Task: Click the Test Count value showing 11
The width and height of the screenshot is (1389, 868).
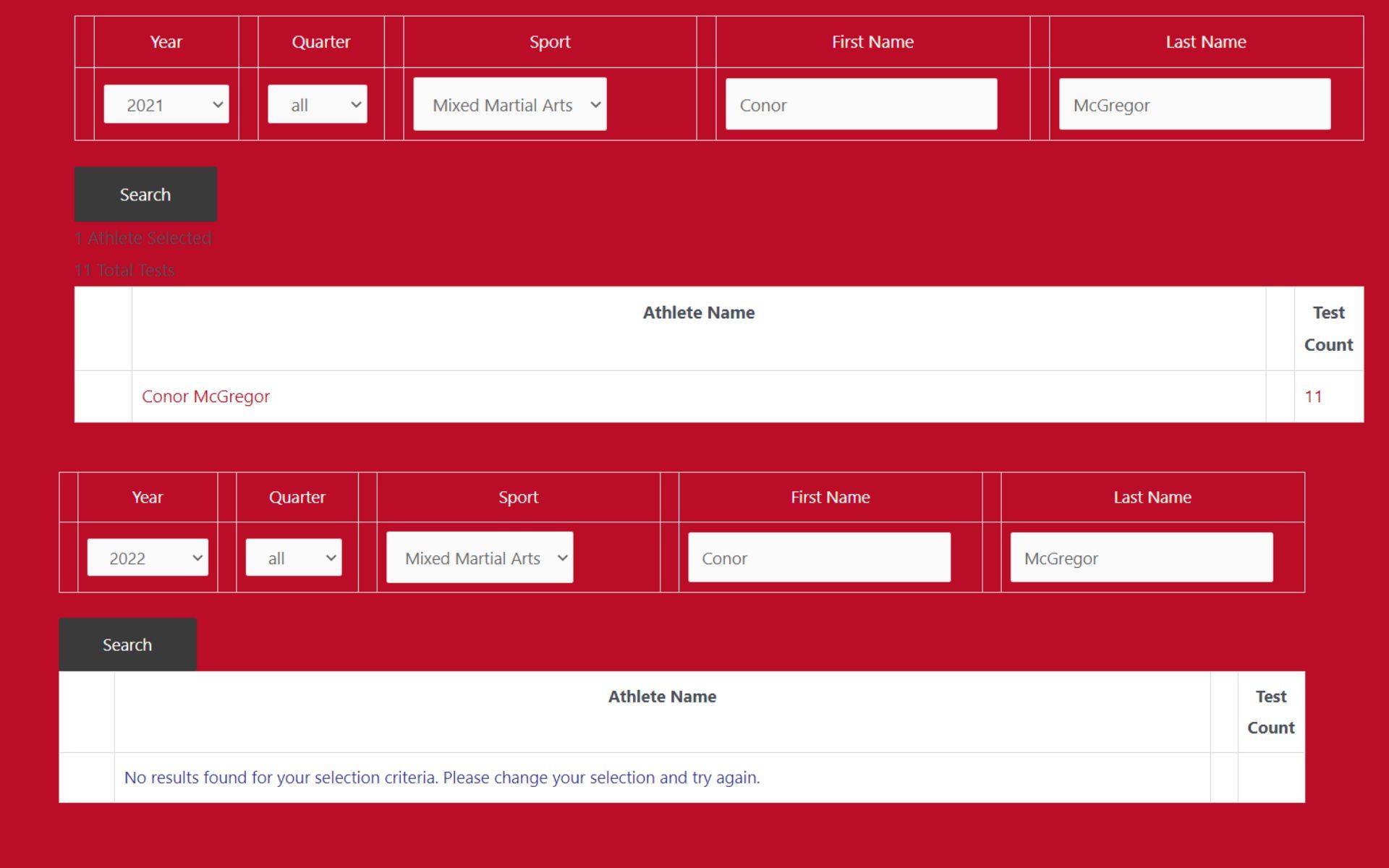Action: tap(1314, 395)
